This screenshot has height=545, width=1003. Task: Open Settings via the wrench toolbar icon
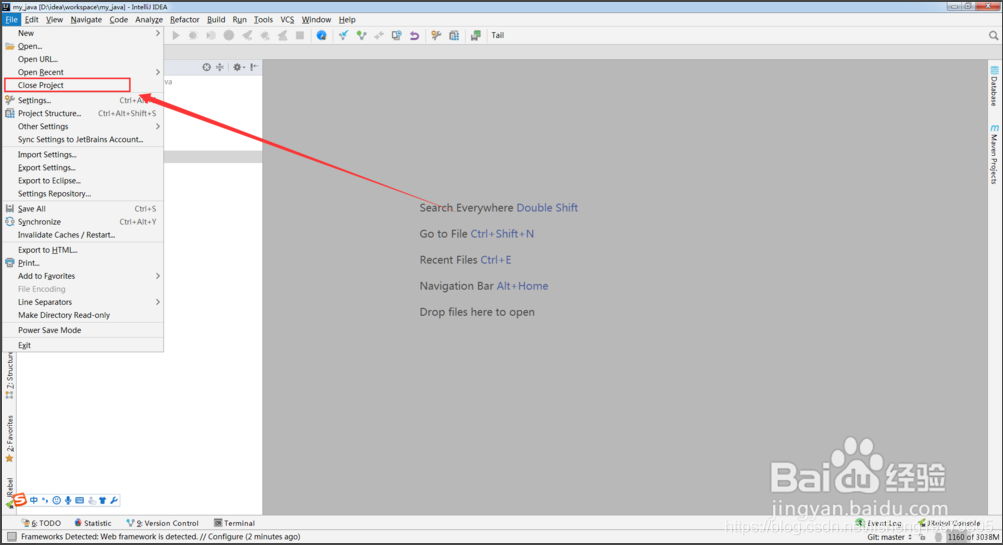coord(436,35)
